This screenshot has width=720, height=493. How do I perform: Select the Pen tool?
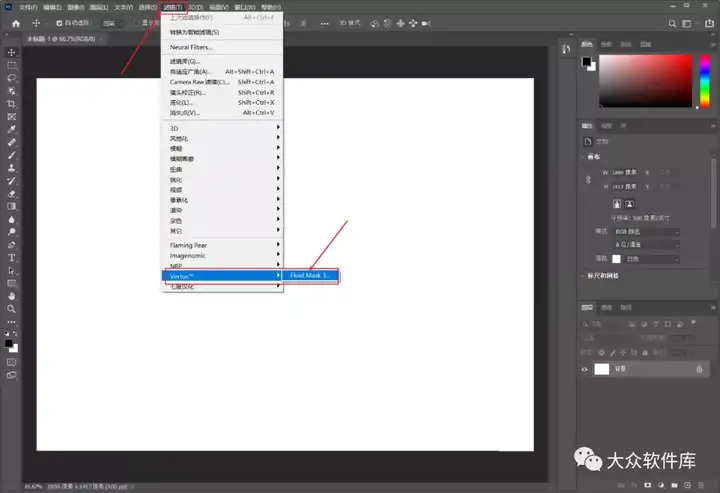coord(11,245)
